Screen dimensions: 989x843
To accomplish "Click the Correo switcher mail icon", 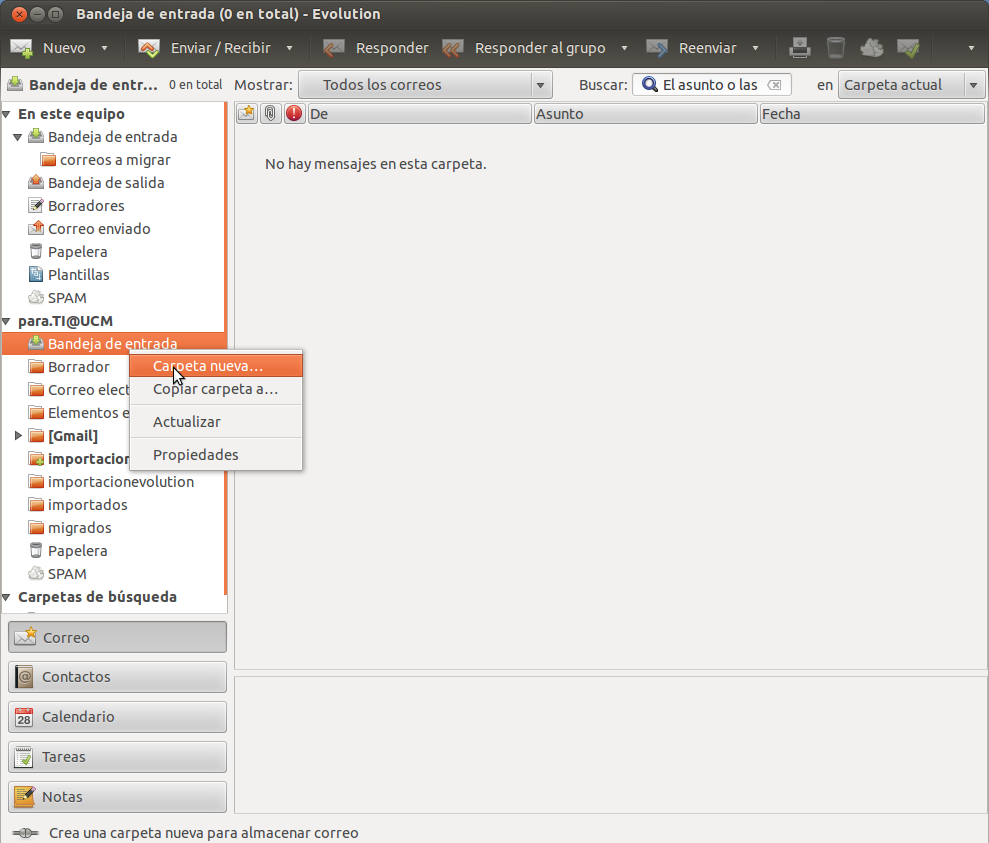I will [25, 637].
